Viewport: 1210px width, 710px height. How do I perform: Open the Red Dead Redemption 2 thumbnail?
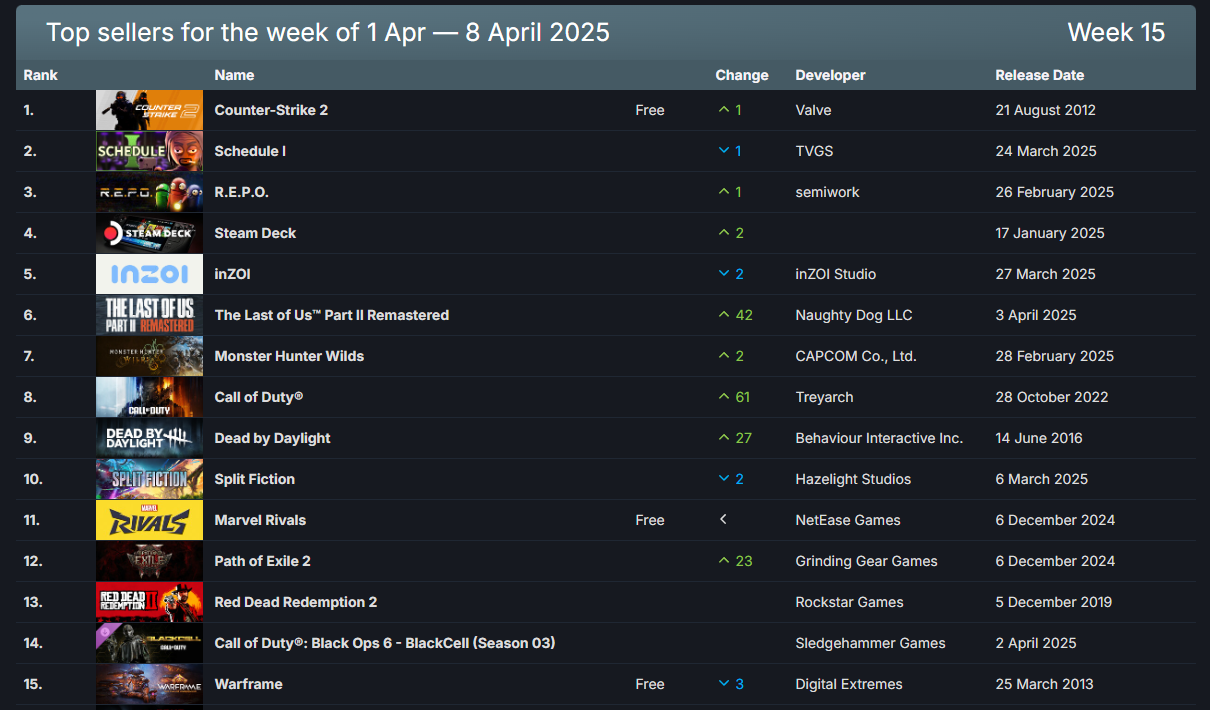[149, 602]
